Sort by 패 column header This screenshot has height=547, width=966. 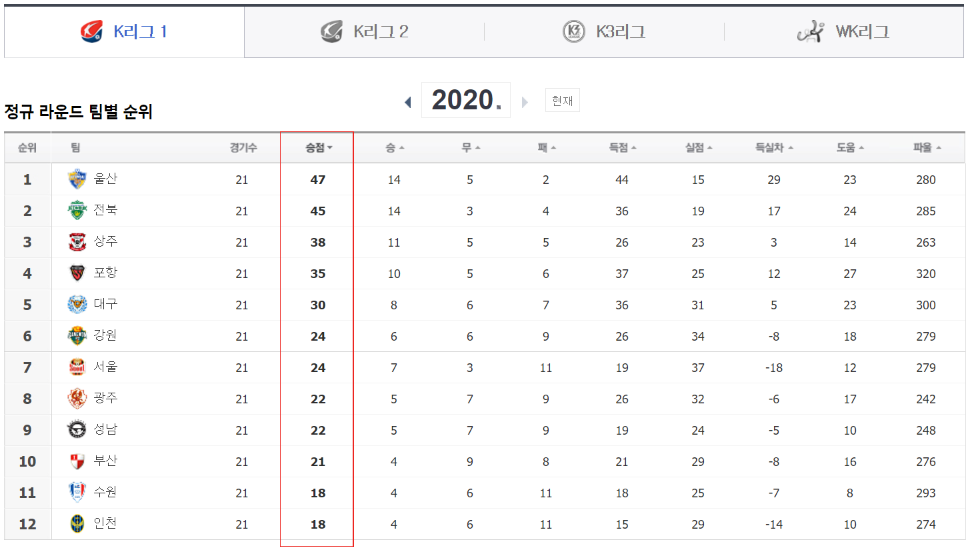pyautogui.click(x=546, y=148)
